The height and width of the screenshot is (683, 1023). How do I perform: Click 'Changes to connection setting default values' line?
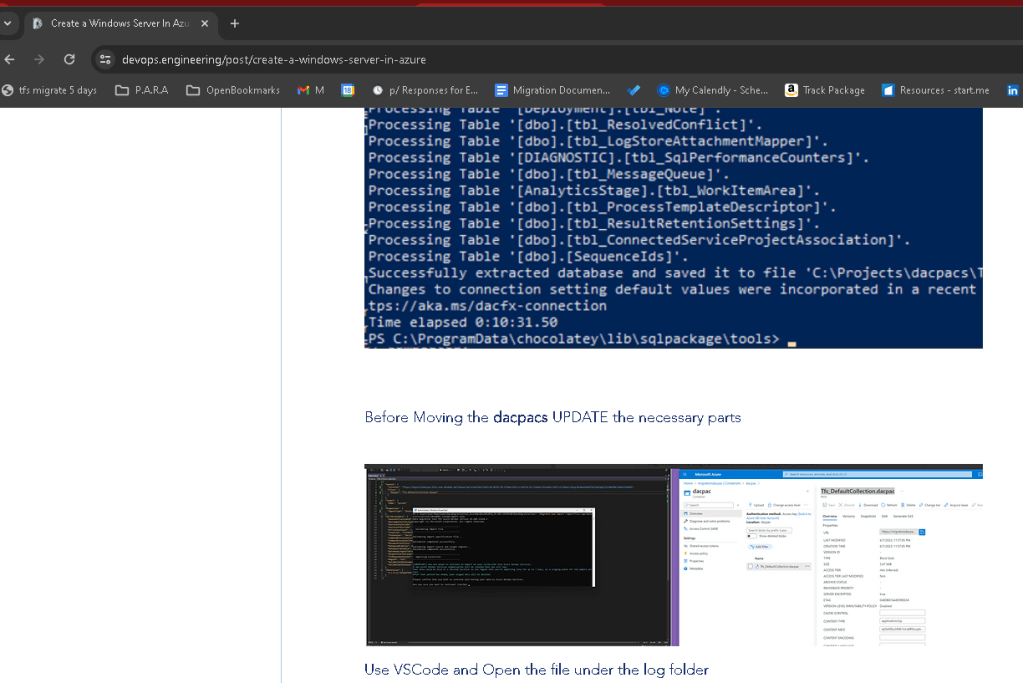[675, 290]
